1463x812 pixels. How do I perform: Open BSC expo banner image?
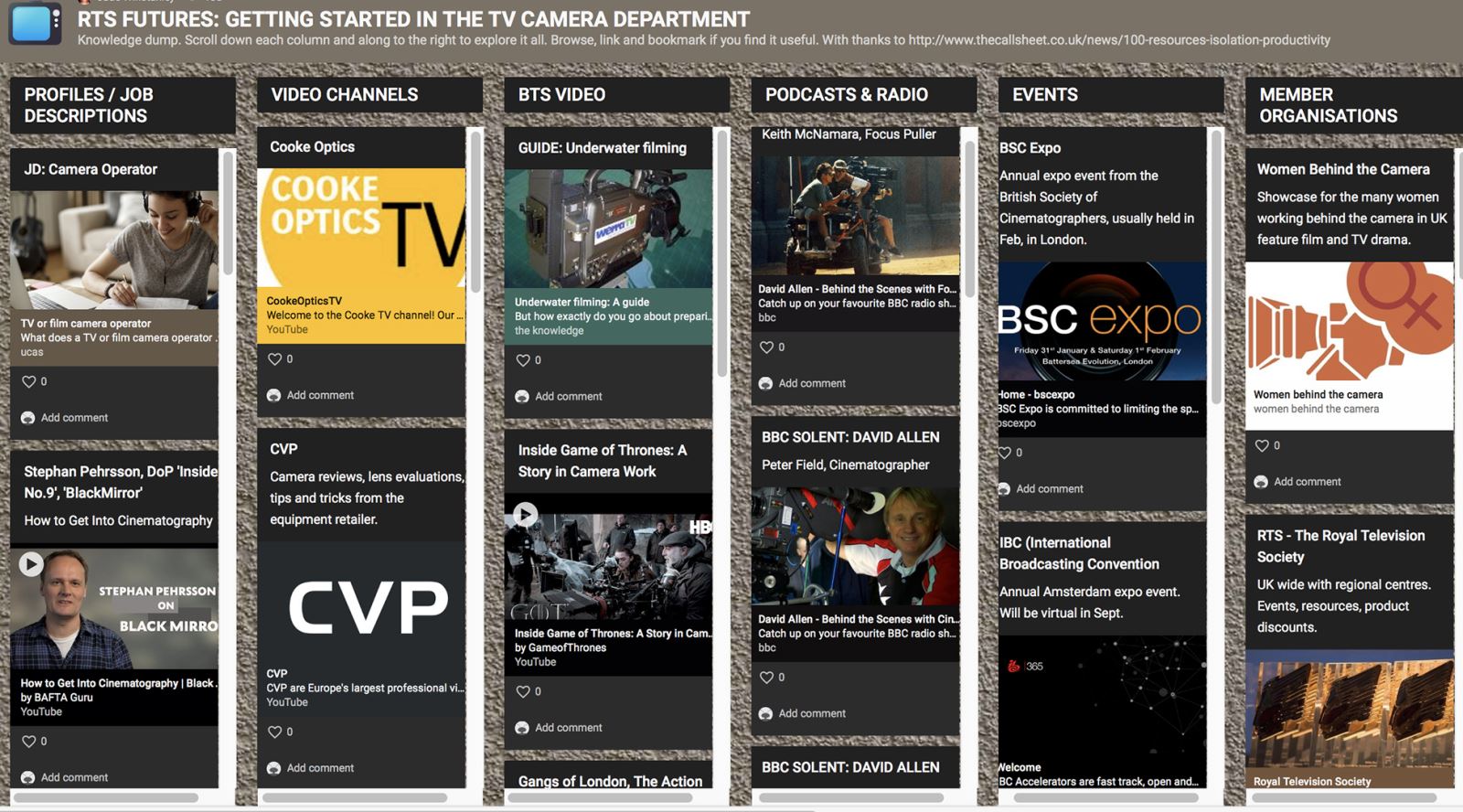click(1102, 322)
